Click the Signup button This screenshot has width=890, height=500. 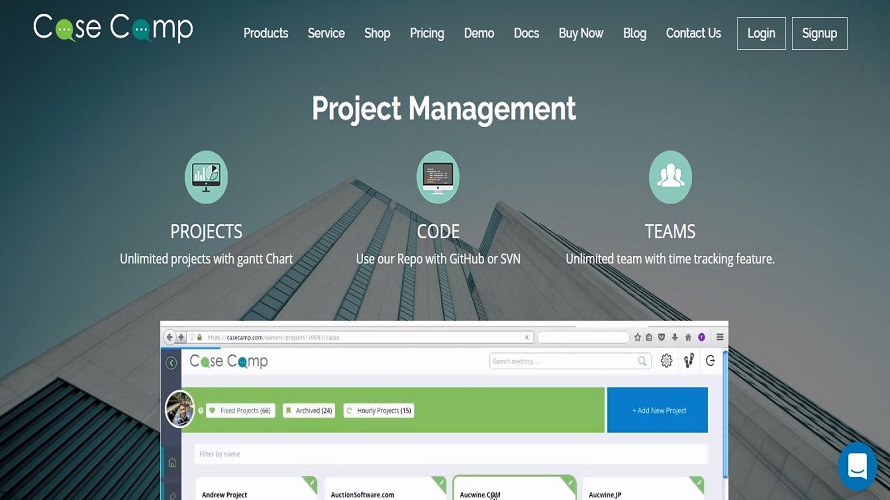click(x=820, y=33)
